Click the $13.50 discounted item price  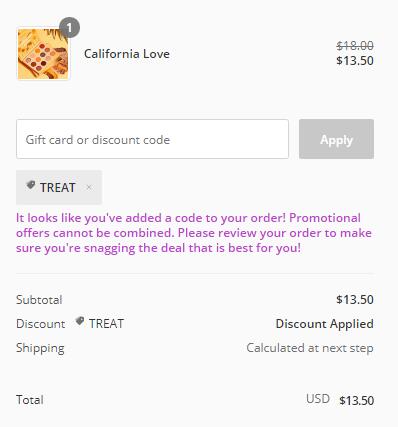point(355,61)
